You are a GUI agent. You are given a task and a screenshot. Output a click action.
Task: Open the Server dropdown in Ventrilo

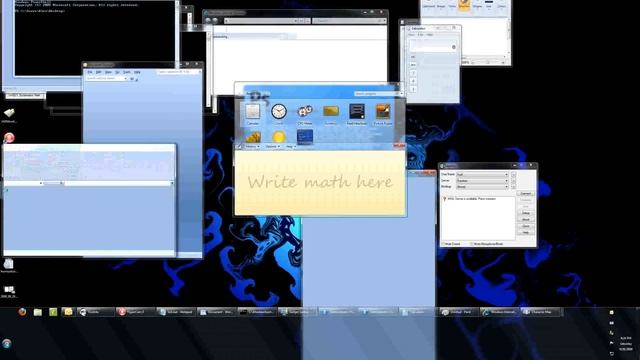[x=482, y=180]
